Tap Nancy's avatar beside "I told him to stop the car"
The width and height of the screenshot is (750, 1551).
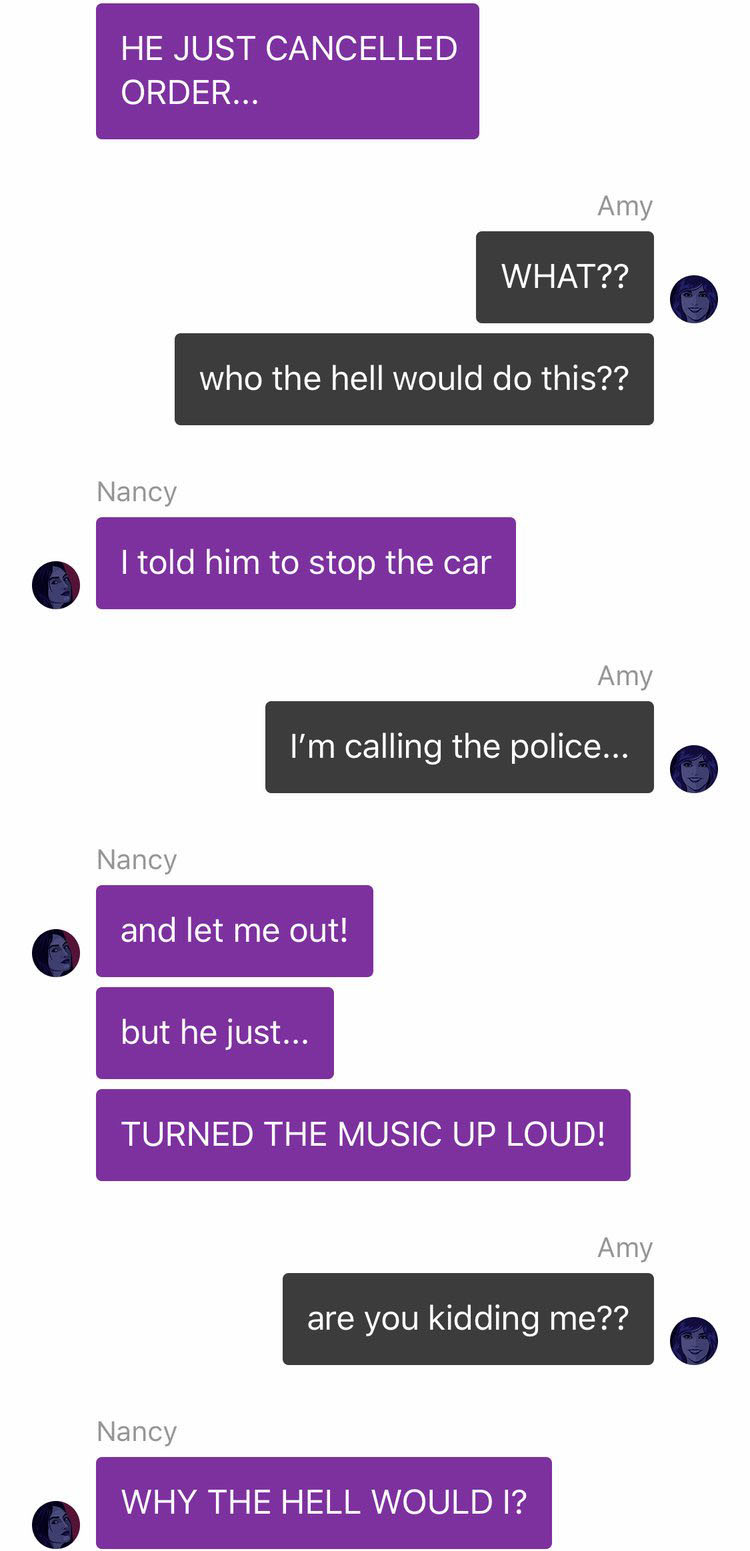[56, 585]
